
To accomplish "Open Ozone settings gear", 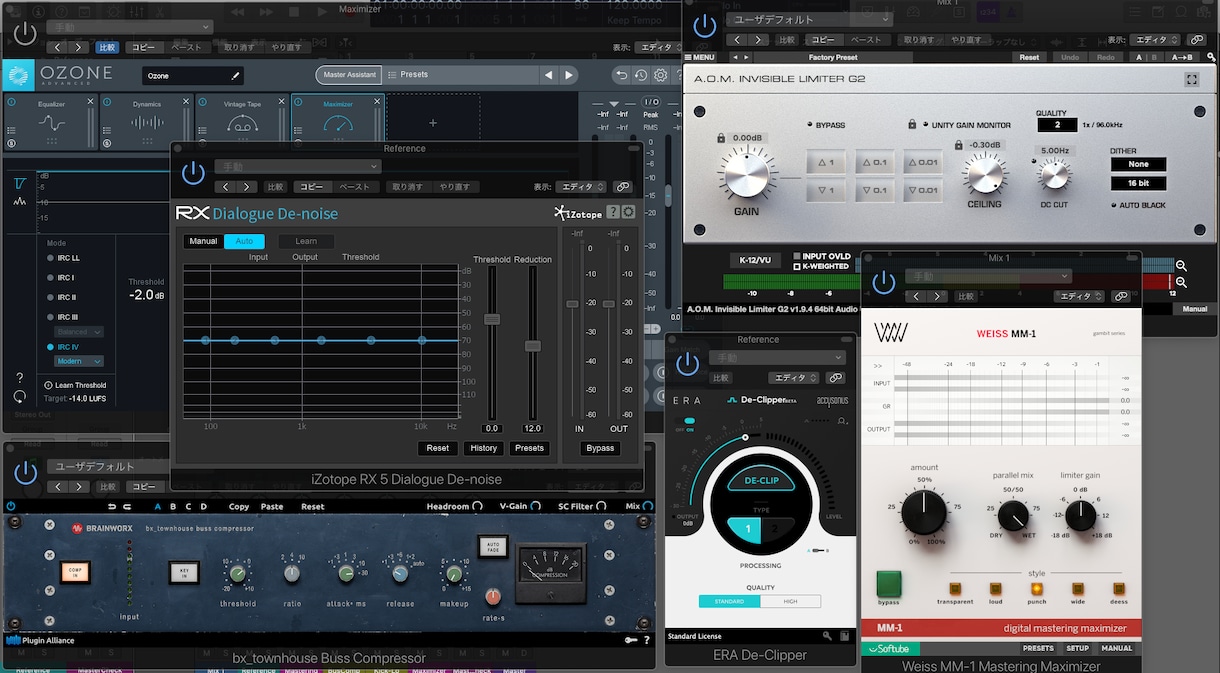I will point(660,75).
